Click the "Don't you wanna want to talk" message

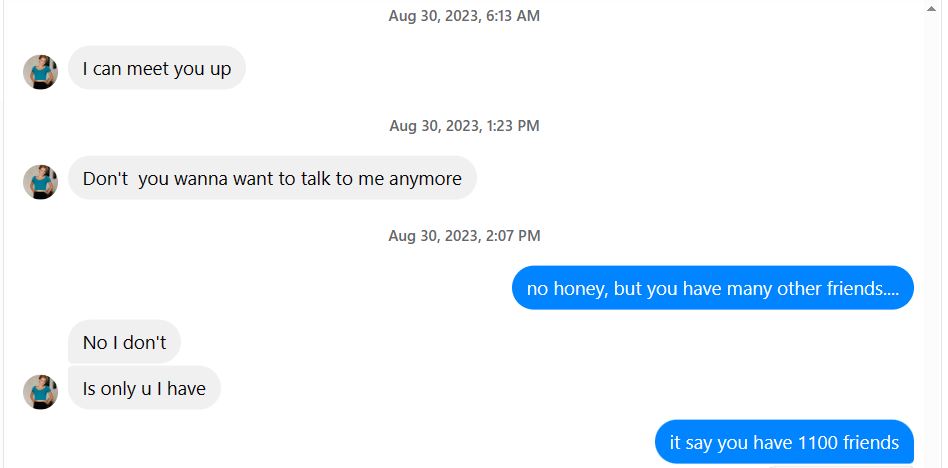(272, 178)
